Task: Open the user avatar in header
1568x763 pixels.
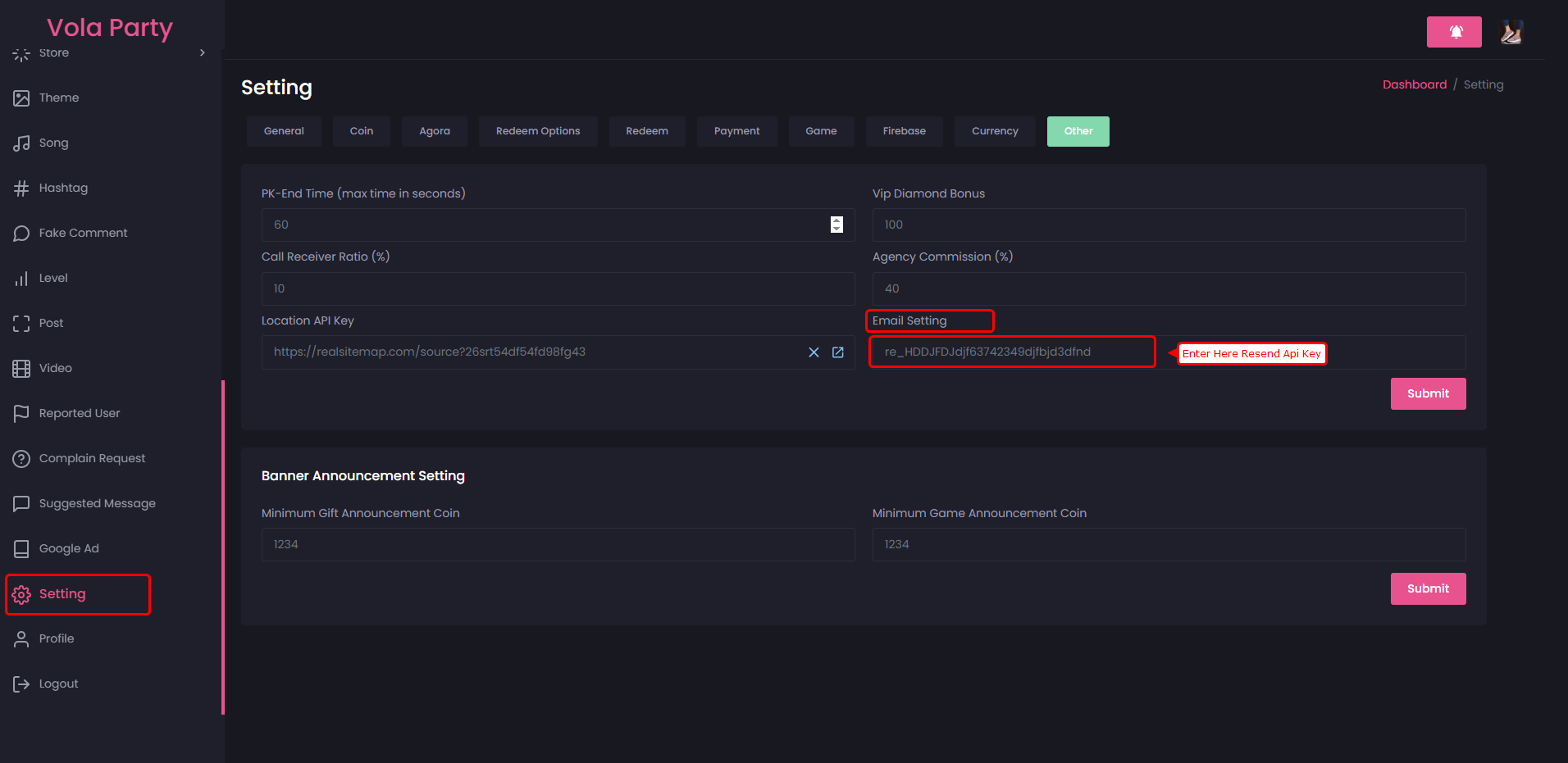Action: pos(1511,32)
